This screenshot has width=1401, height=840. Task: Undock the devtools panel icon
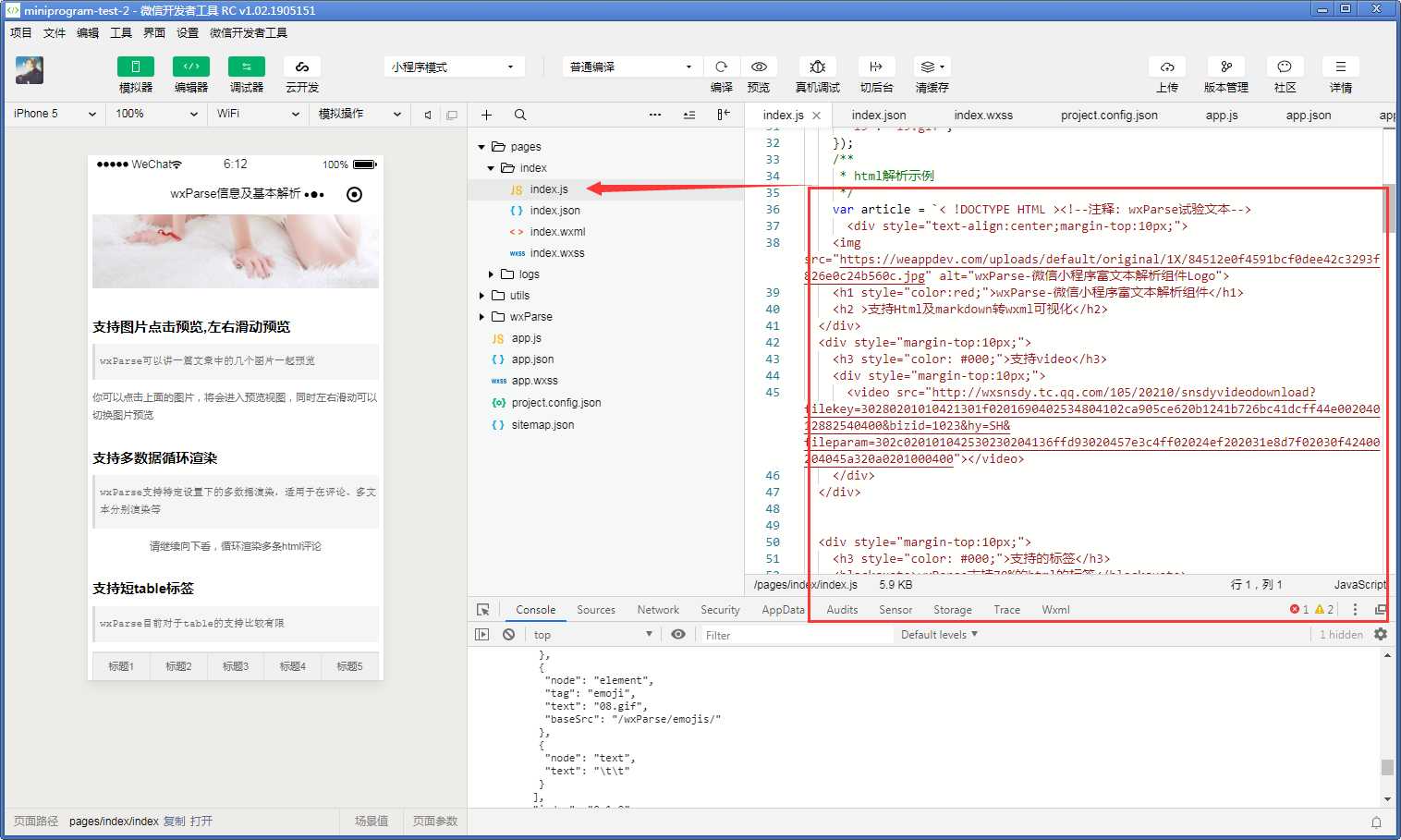[x=1381, y=610]
